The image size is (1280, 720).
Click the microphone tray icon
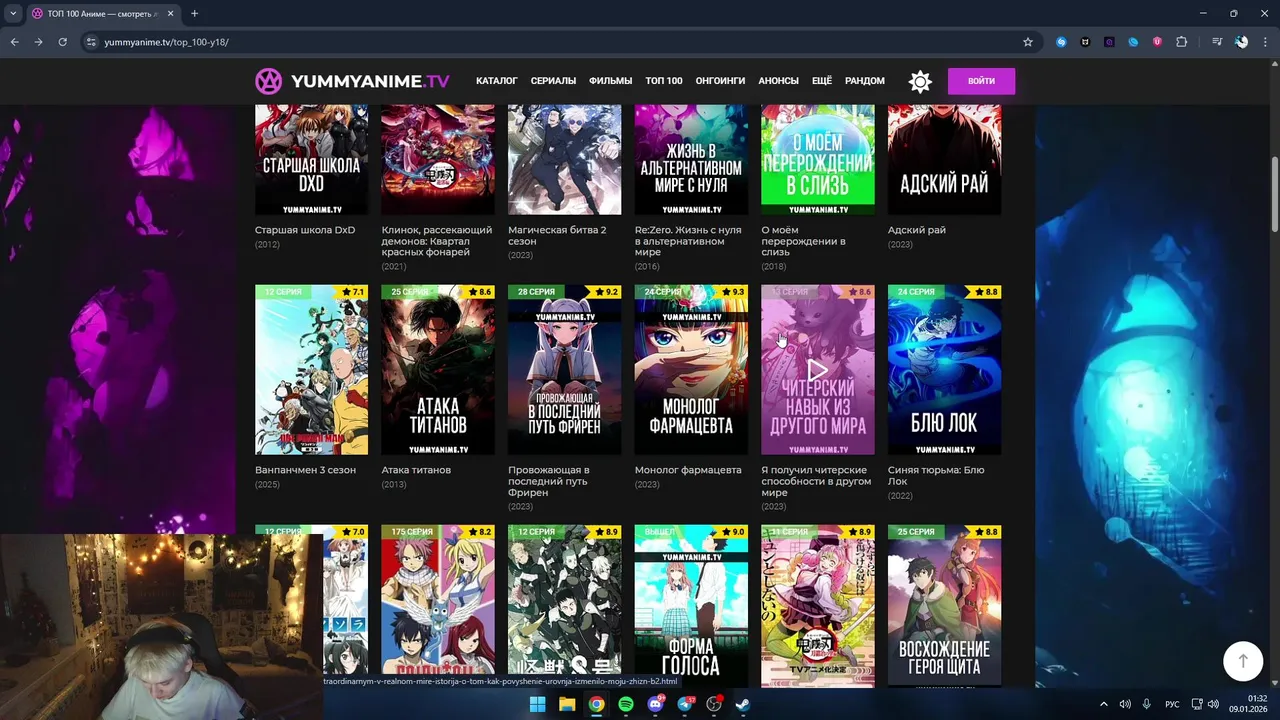tap(1147, 704)
